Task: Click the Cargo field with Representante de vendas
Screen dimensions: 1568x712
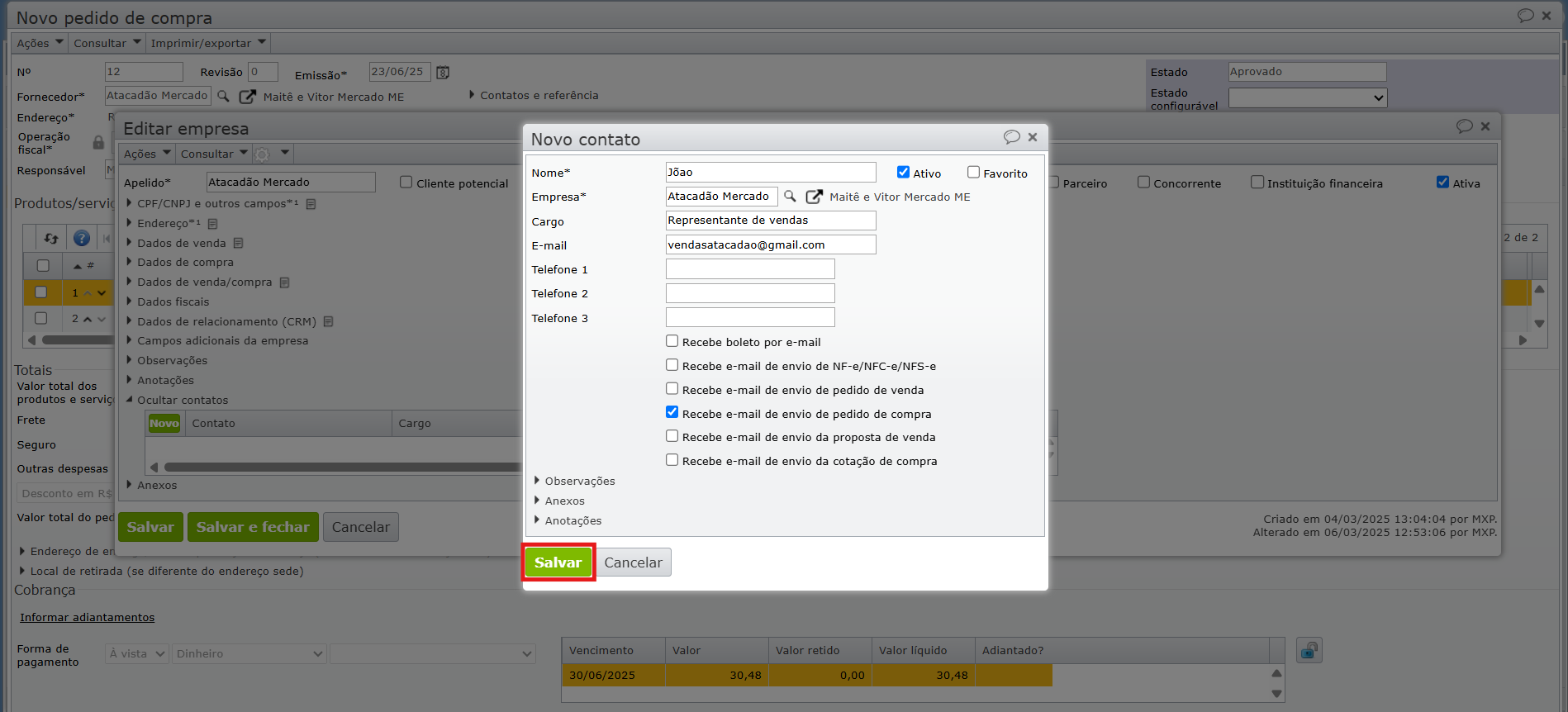Action: click(771, 221)
